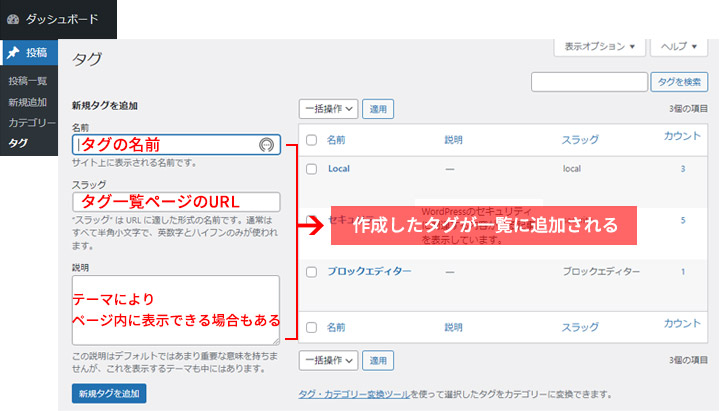Sort by カウント column header
The image size is (720, 411).
[x=682, y=136]
